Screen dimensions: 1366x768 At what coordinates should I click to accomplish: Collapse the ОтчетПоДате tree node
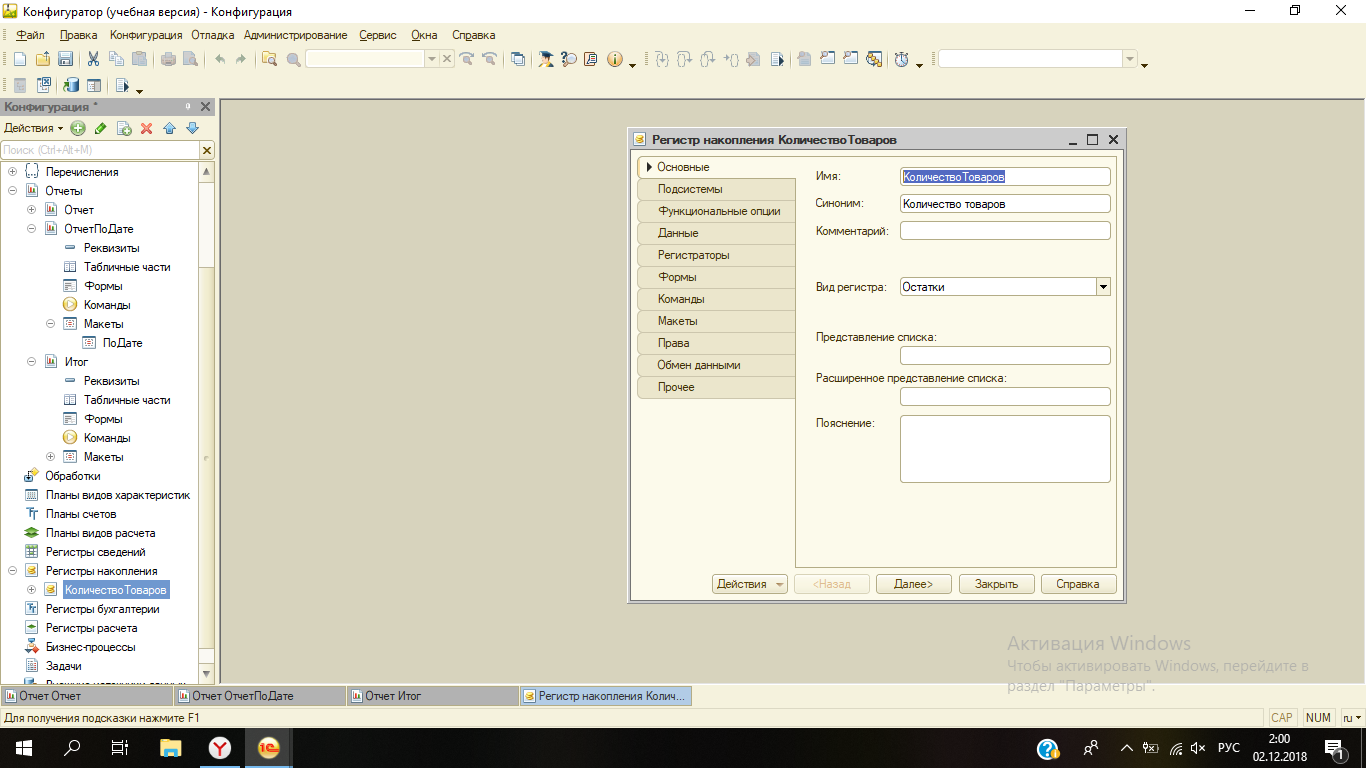pyautogui.click(x=31, y=229)
